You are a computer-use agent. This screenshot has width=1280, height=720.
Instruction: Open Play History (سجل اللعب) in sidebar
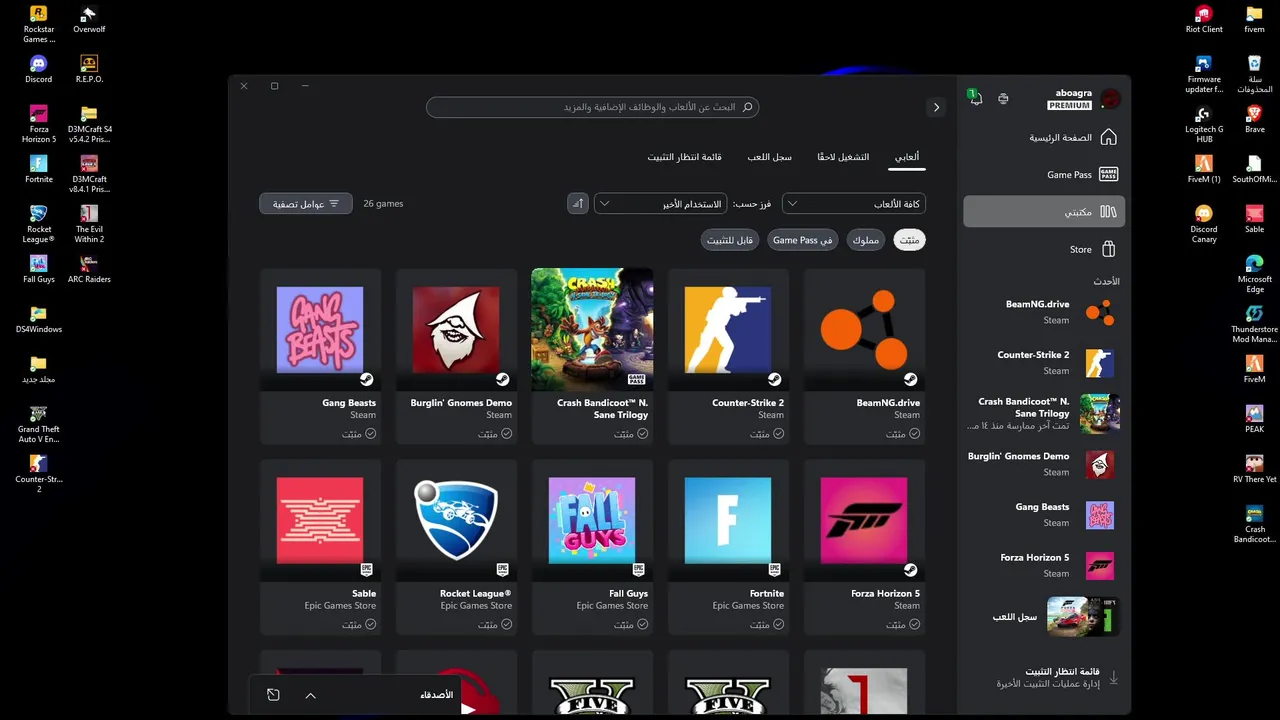(x=1043, y=616)
